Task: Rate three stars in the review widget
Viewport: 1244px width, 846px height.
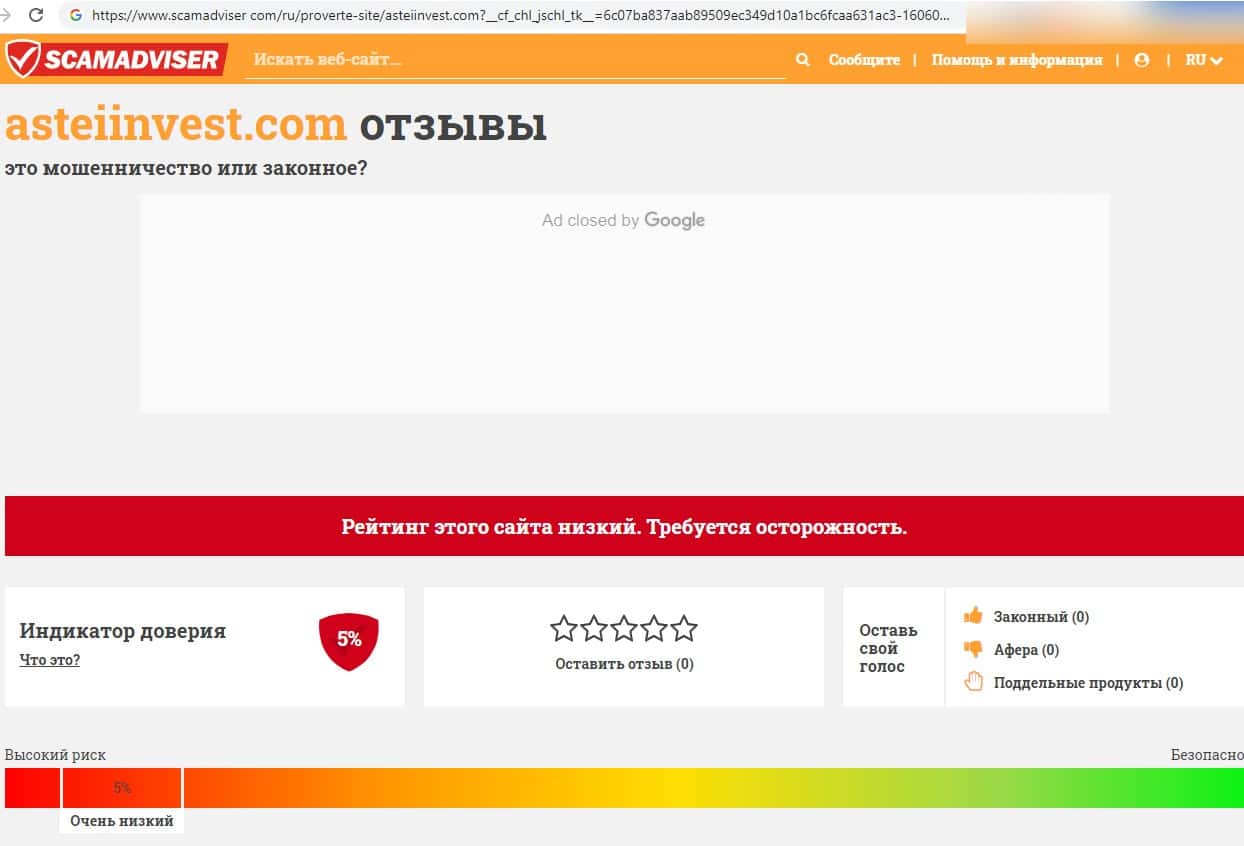Action: coord(624,629)
